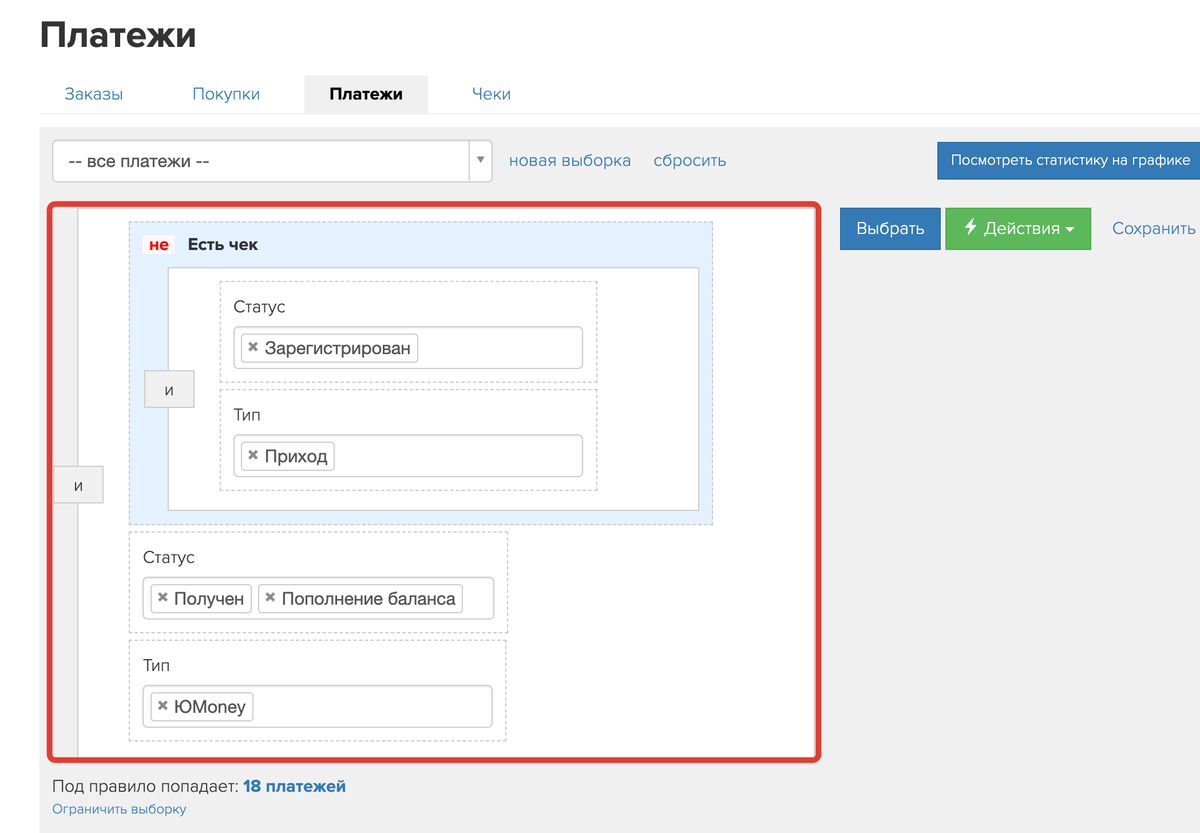Remove the Пополнение баланса tag
This screenshot has height=833, width=1200.
point(269,598)
